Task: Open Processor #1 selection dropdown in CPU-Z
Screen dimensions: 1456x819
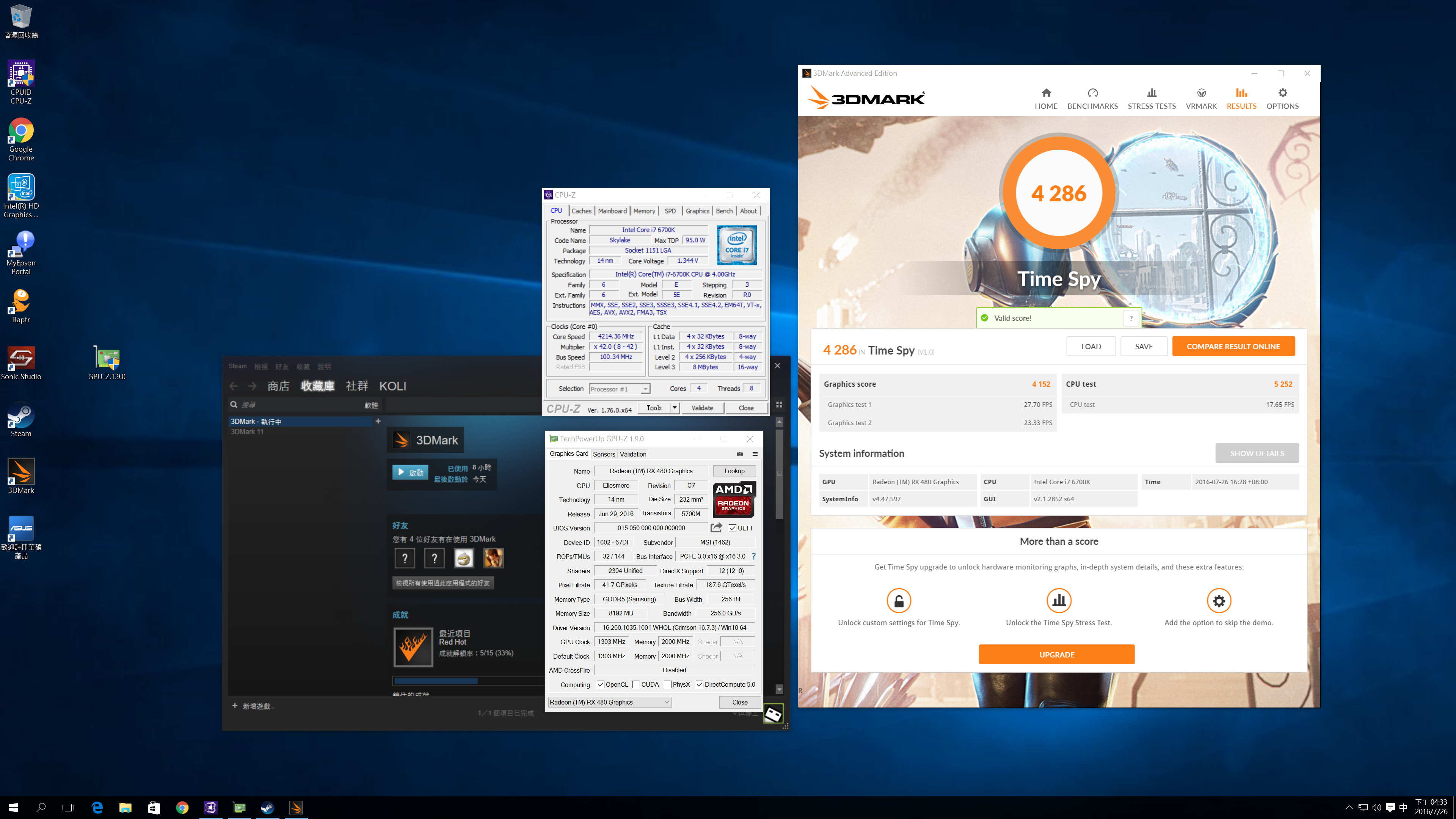Action: (x=620, y=389)
